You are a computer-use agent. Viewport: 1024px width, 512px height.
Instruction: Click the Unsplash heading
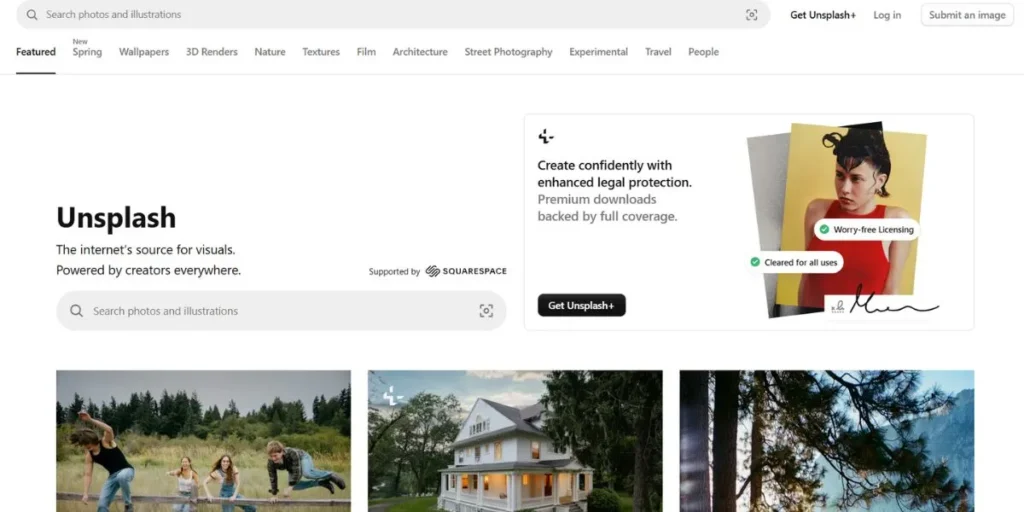tap(116, 217)
